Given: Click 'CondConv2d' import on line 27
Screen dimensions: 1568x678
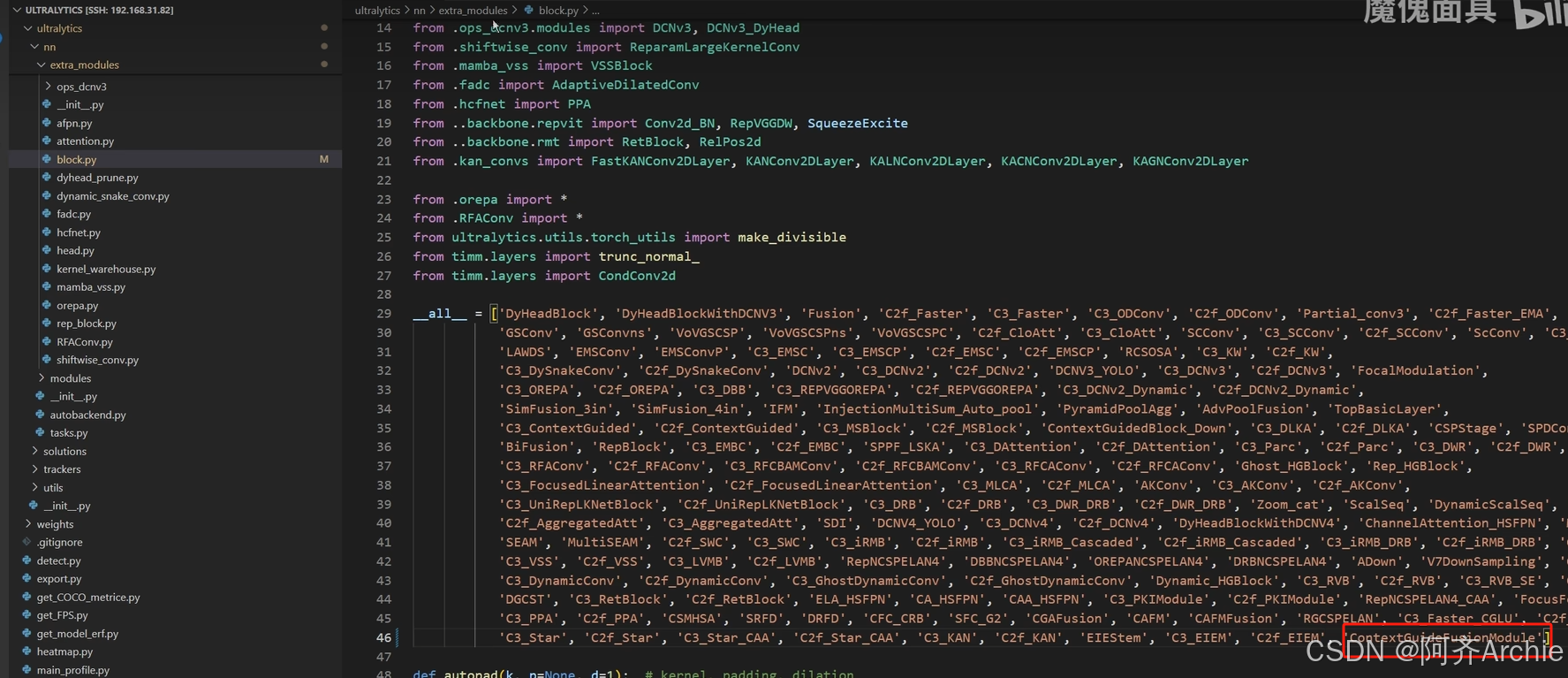Looking at the screenshot, I should [x=637, y=276].
